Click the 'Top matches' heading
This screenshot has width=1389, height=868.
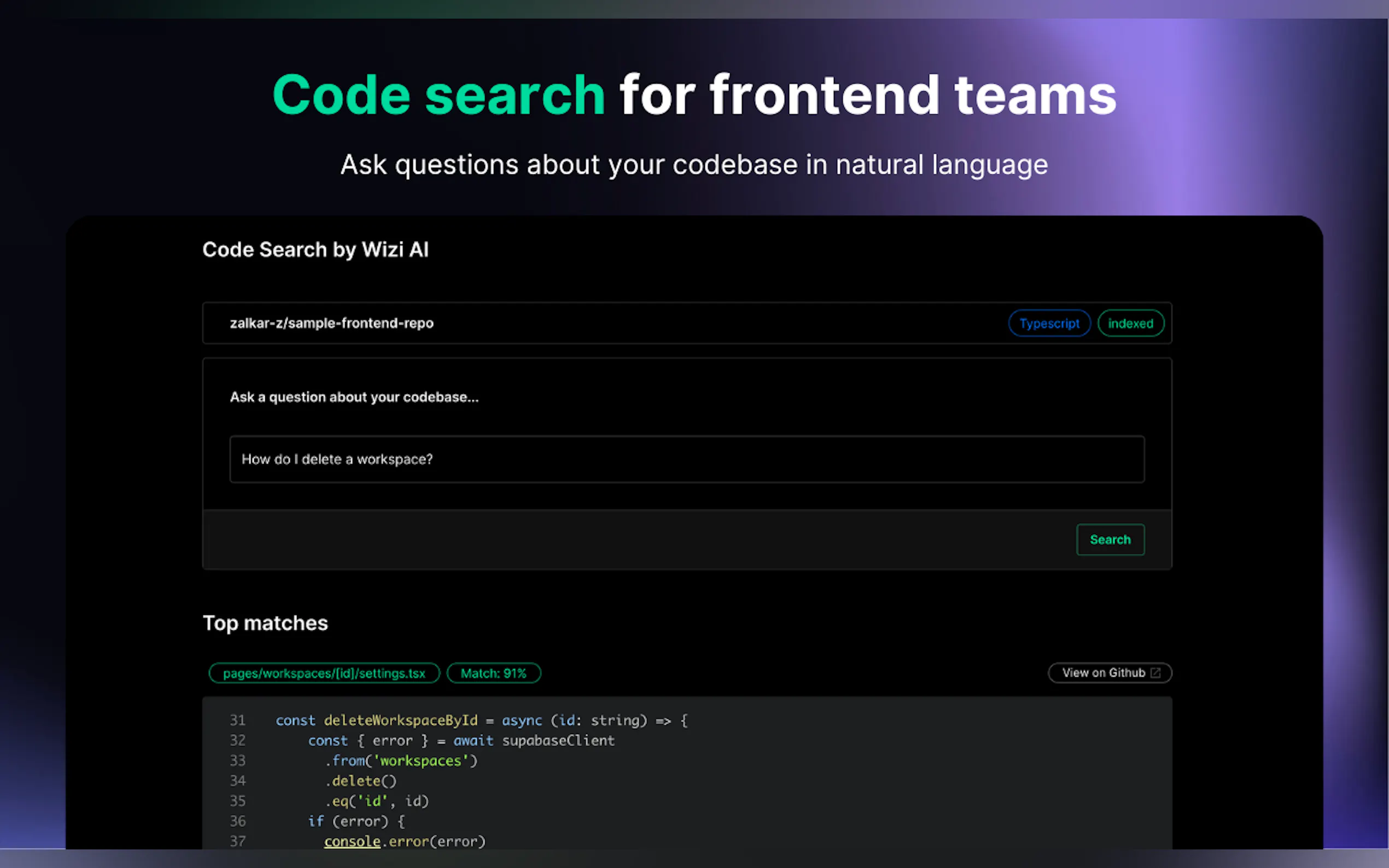point(265,624)
